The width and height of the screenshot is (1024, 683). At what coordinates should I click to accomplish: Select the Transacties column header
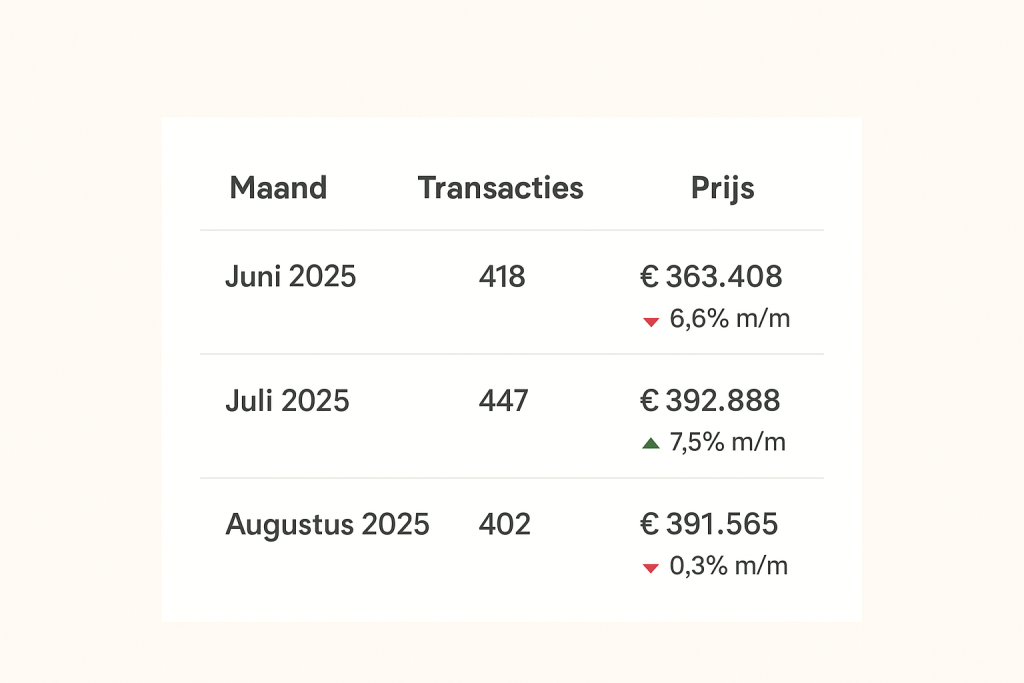click(500, 188)
